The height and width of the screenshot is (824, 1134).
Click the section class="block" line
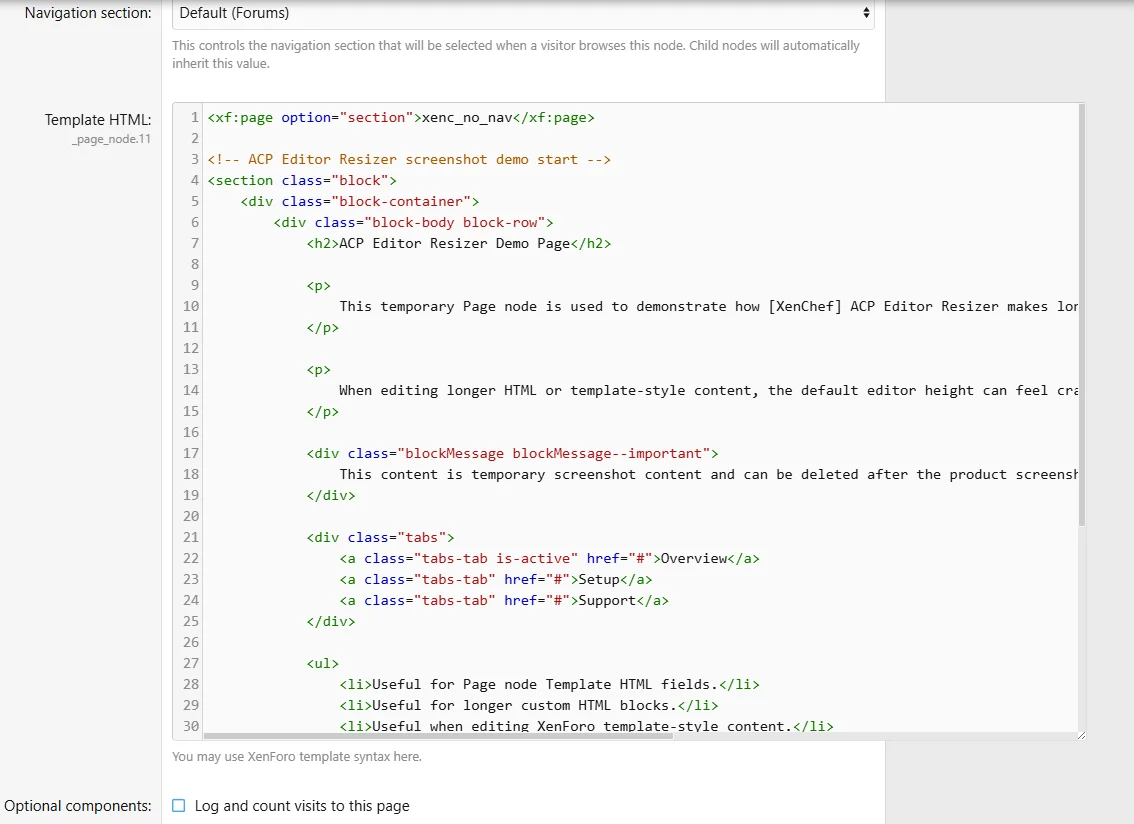pos(302,180)
